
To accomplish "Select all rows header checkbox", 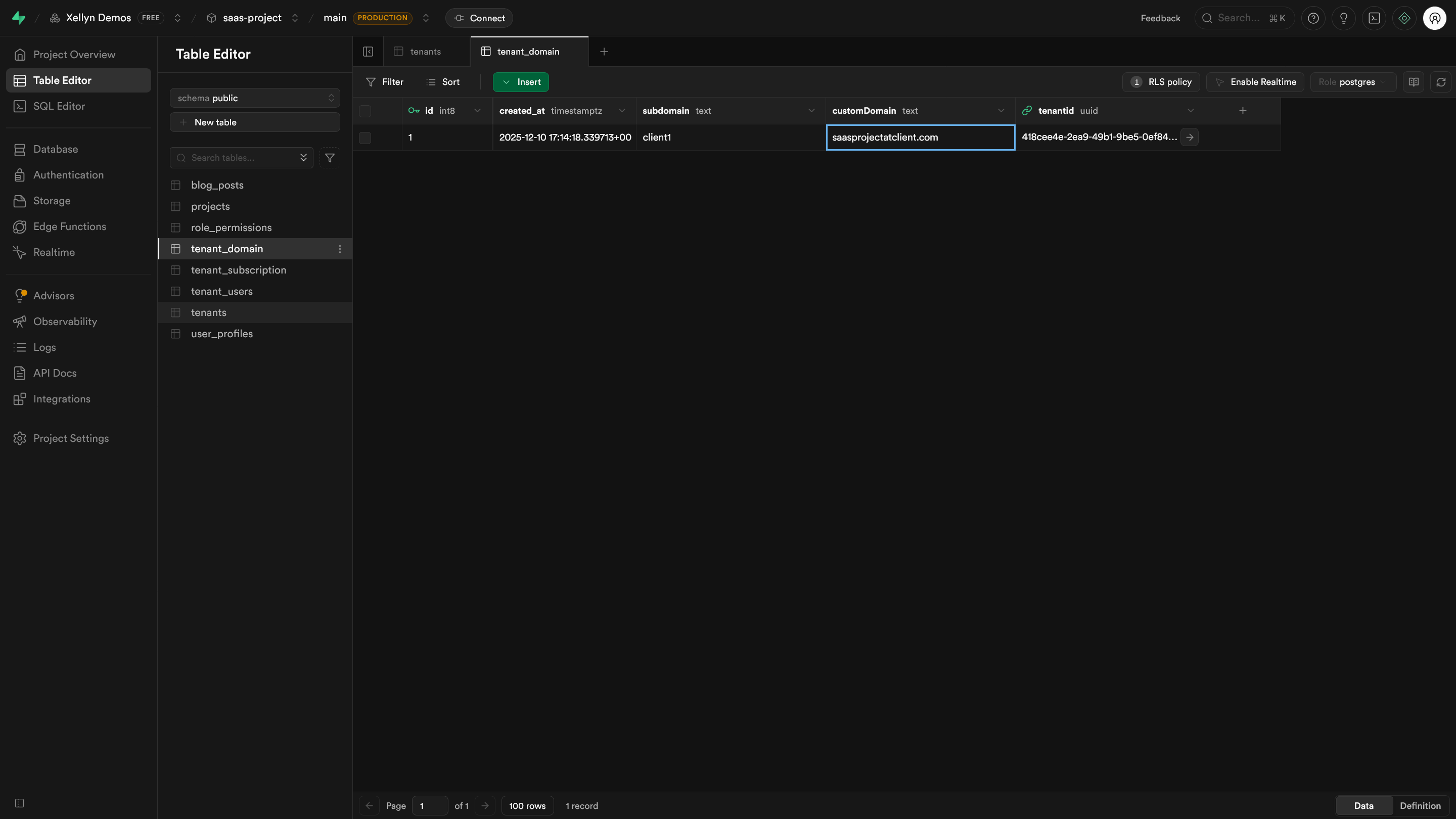I will tap(365, 111).
